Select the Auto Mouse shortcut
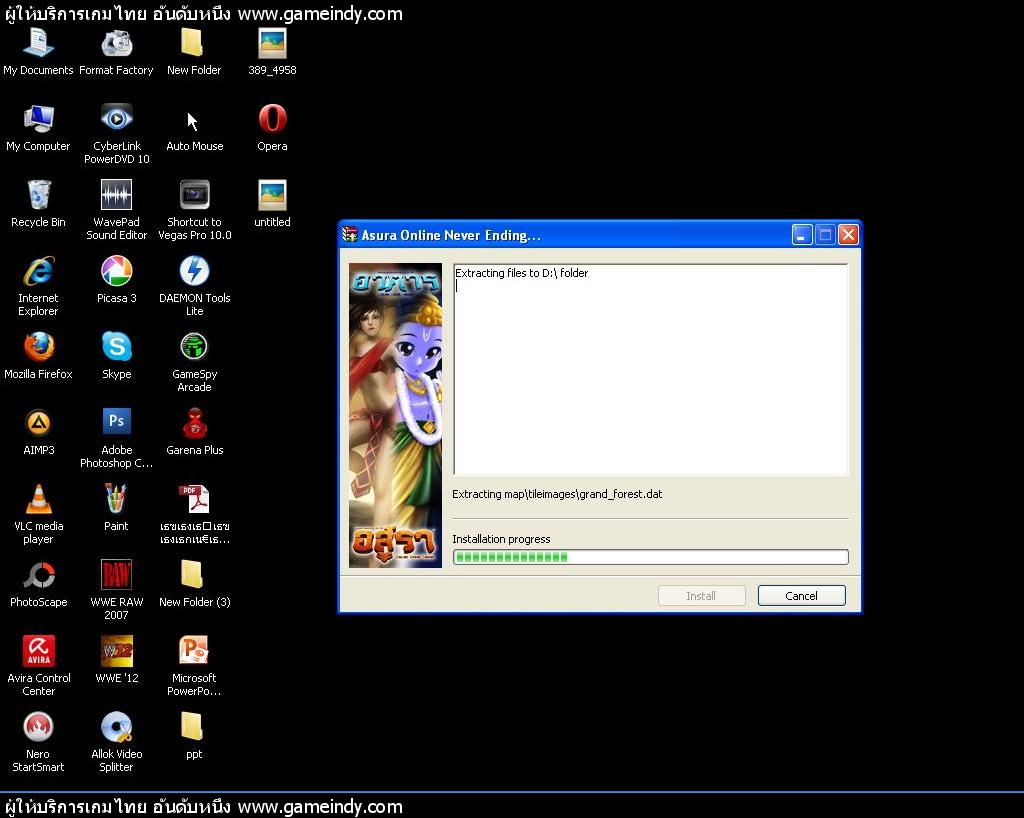The width and height of the screenshot is (1024, 818). click(x=194, y=119)
